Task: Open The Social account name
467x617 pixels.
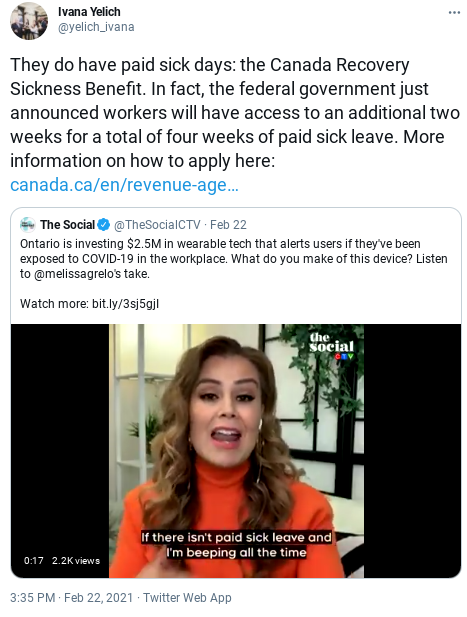Action: point(68,225)
